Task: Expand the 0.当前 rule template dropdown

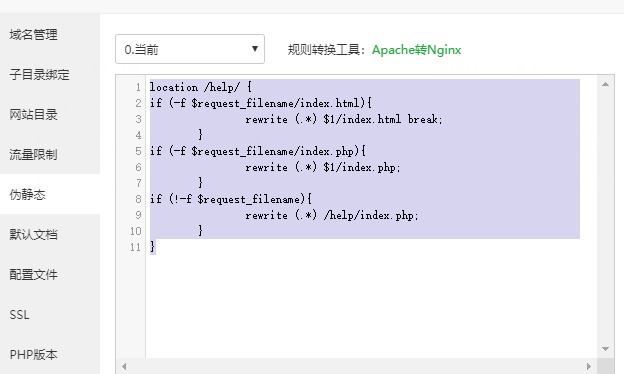Action: 190,49
